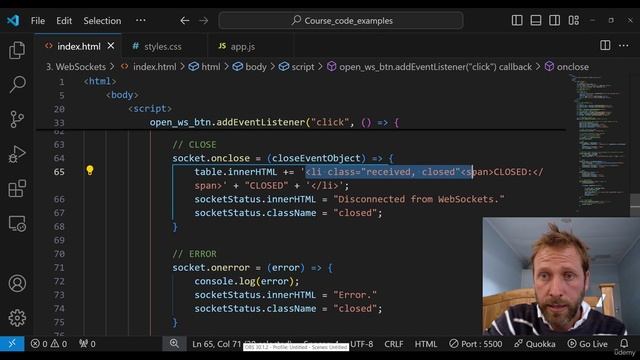640x360 pixels.
Task: Change CRLF end of line sequence
Action: tap(393, 344)
